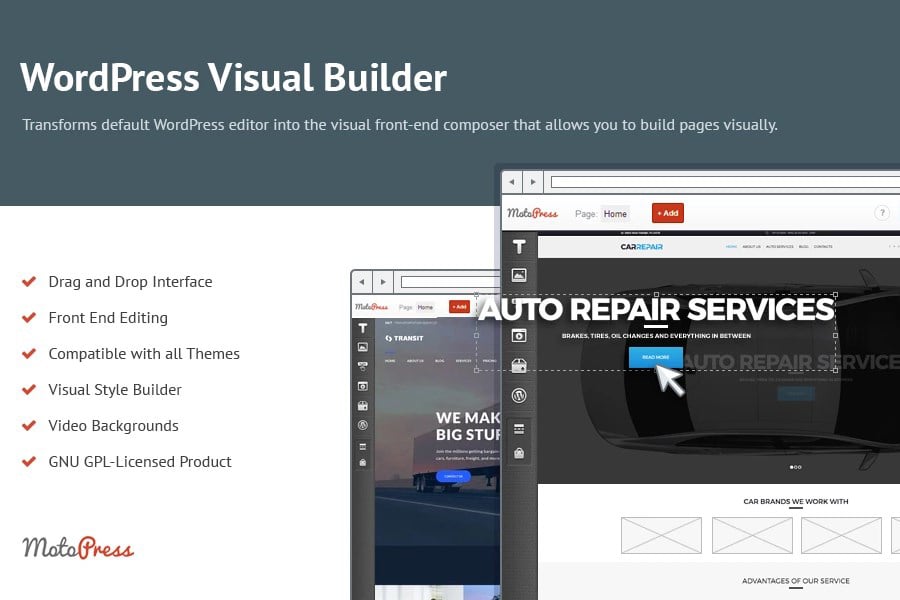Click the forward arrow in the Transit browser window
Image resolution: width=900 pixels, height=600 pixels.
383,282
